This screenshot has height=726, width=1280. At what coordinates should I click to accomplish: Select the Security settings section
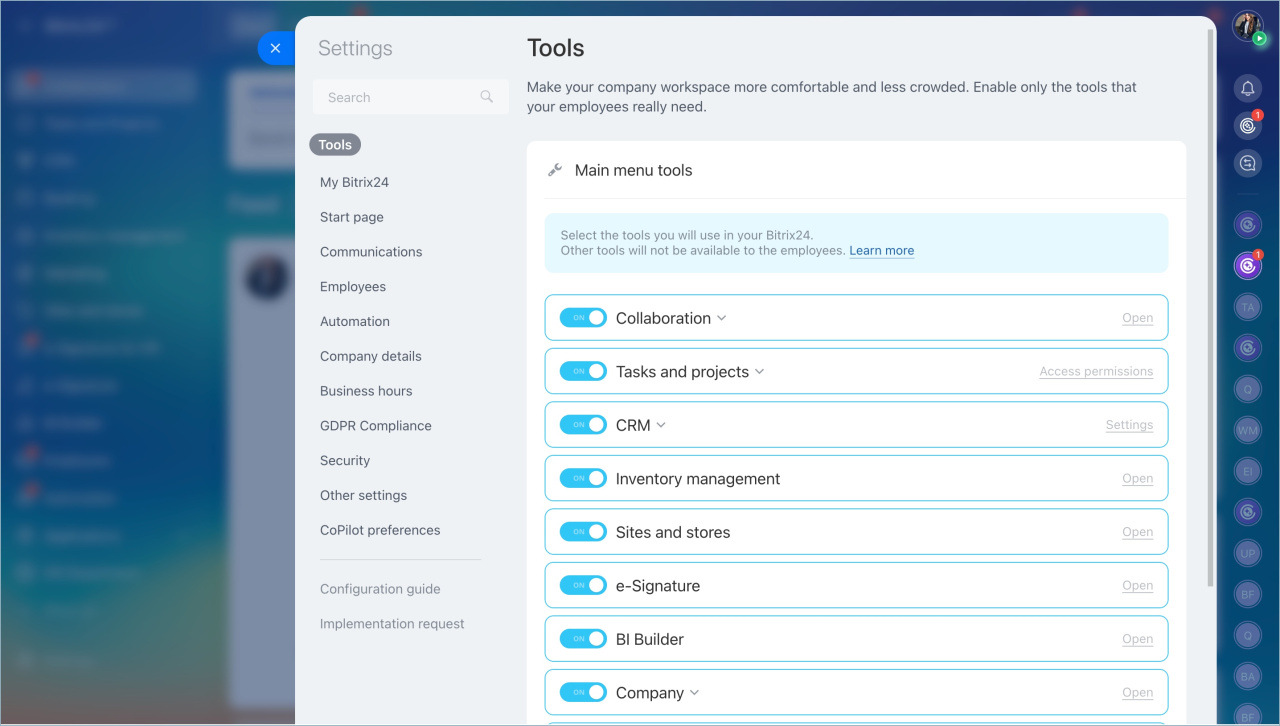click(x=345, y=461)
